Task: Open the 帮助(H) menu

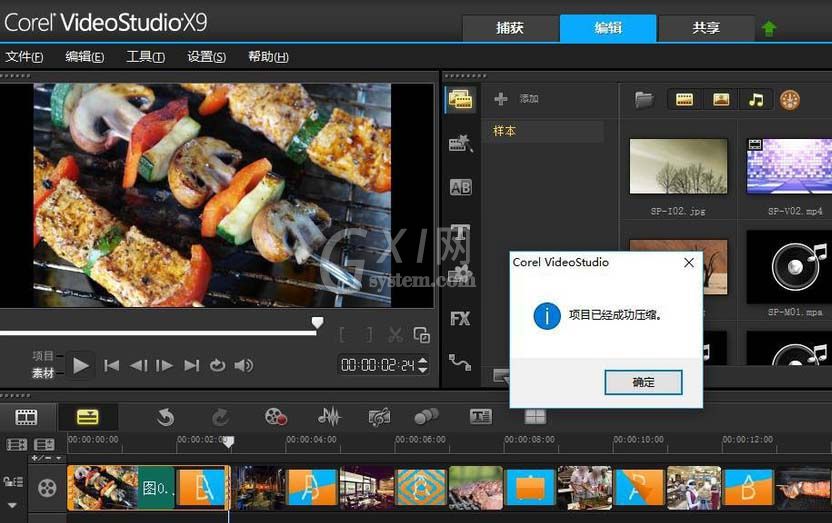Action: click(x=268, y=57)
